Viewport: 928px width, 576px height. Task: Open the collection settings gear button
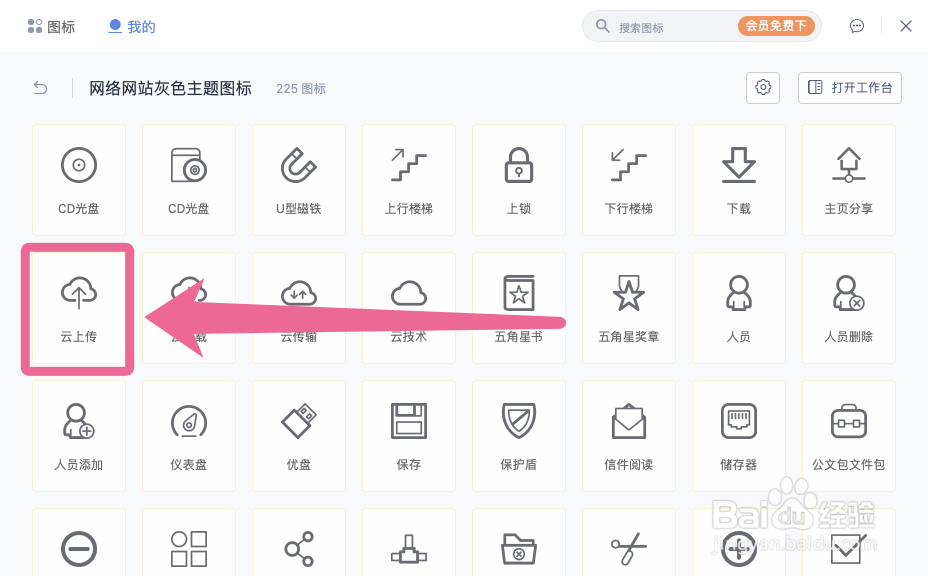point(763,88)
